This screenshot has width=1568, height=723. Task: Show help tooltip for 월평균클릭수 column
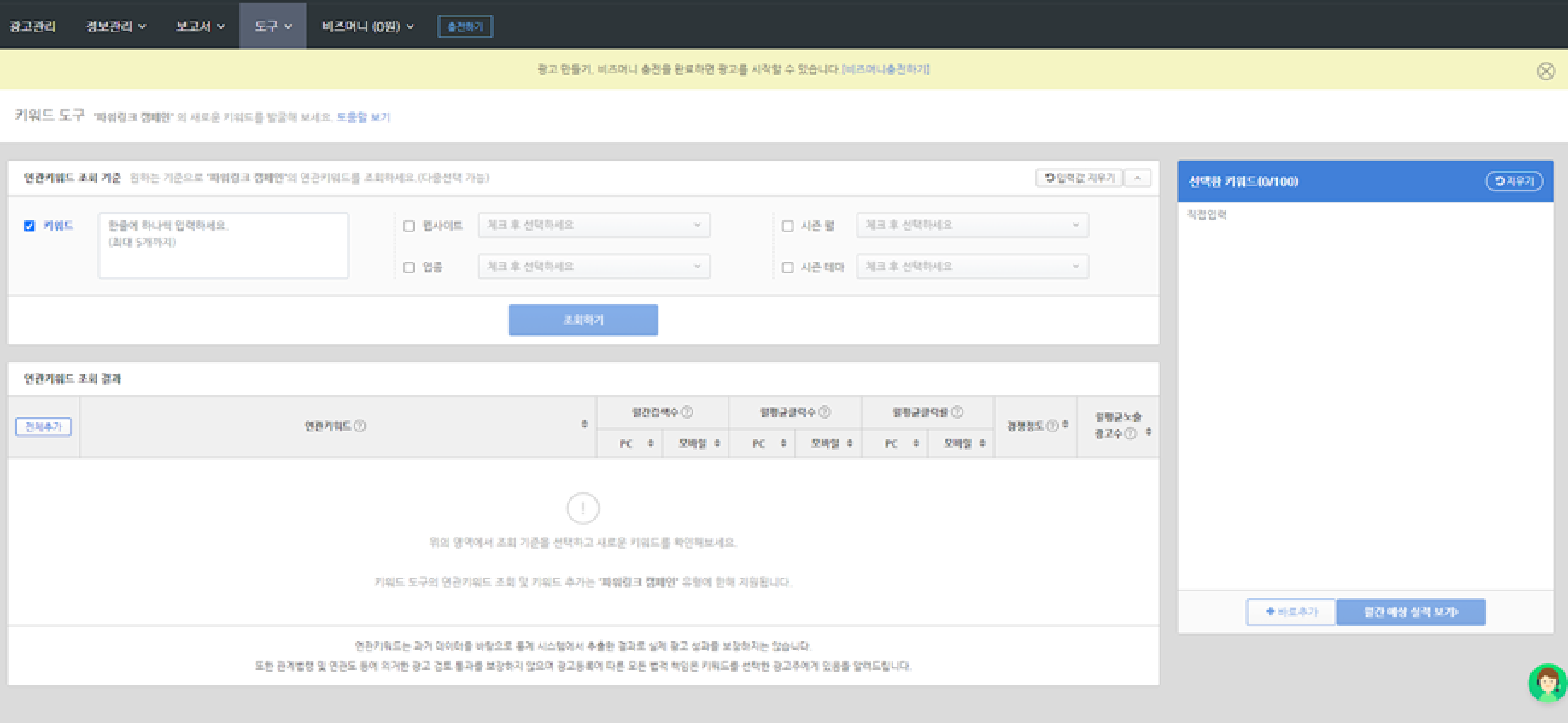[824, 412]
